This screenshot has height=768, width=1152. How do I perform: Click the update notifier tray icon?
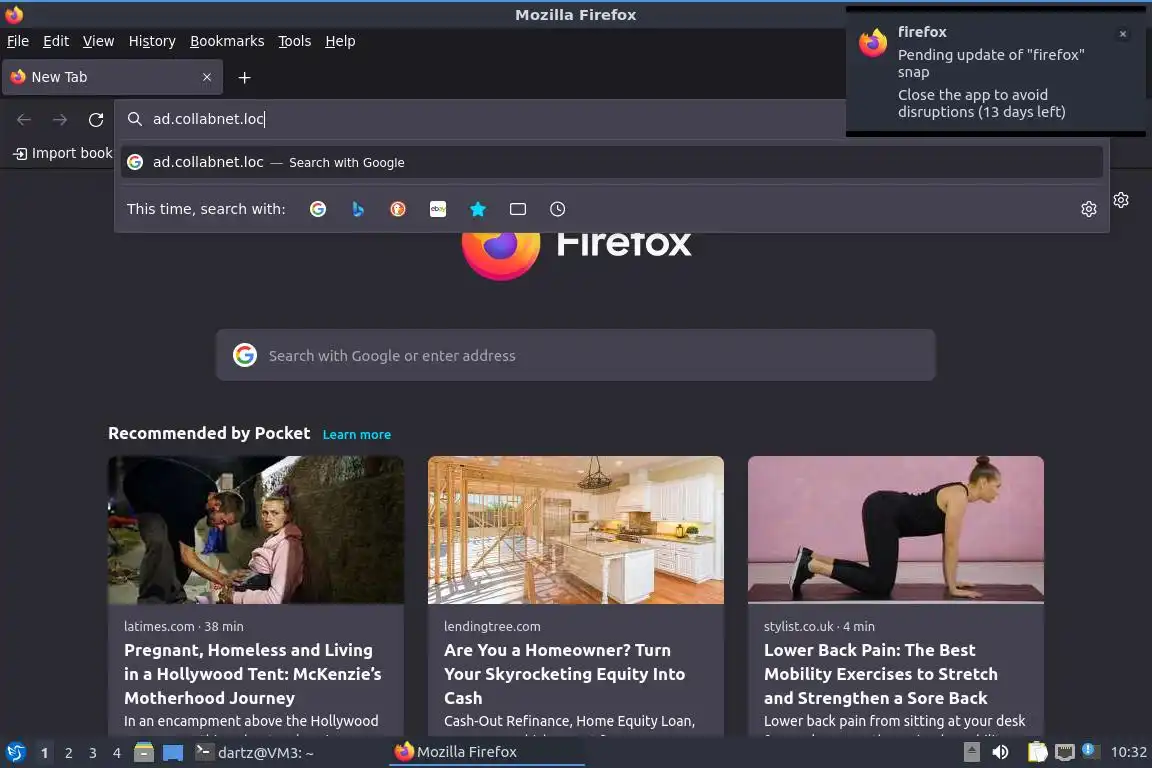(1089, 750)
